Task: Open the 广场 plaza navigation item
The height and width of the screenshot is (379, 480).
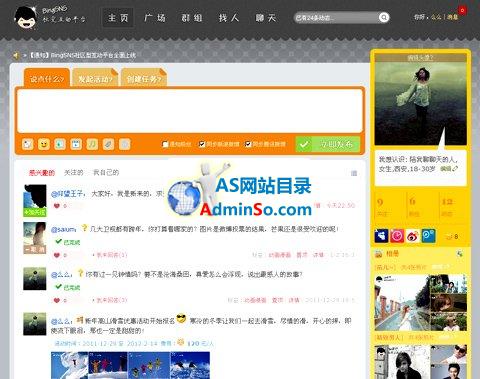Action: (x=155, y=18)
